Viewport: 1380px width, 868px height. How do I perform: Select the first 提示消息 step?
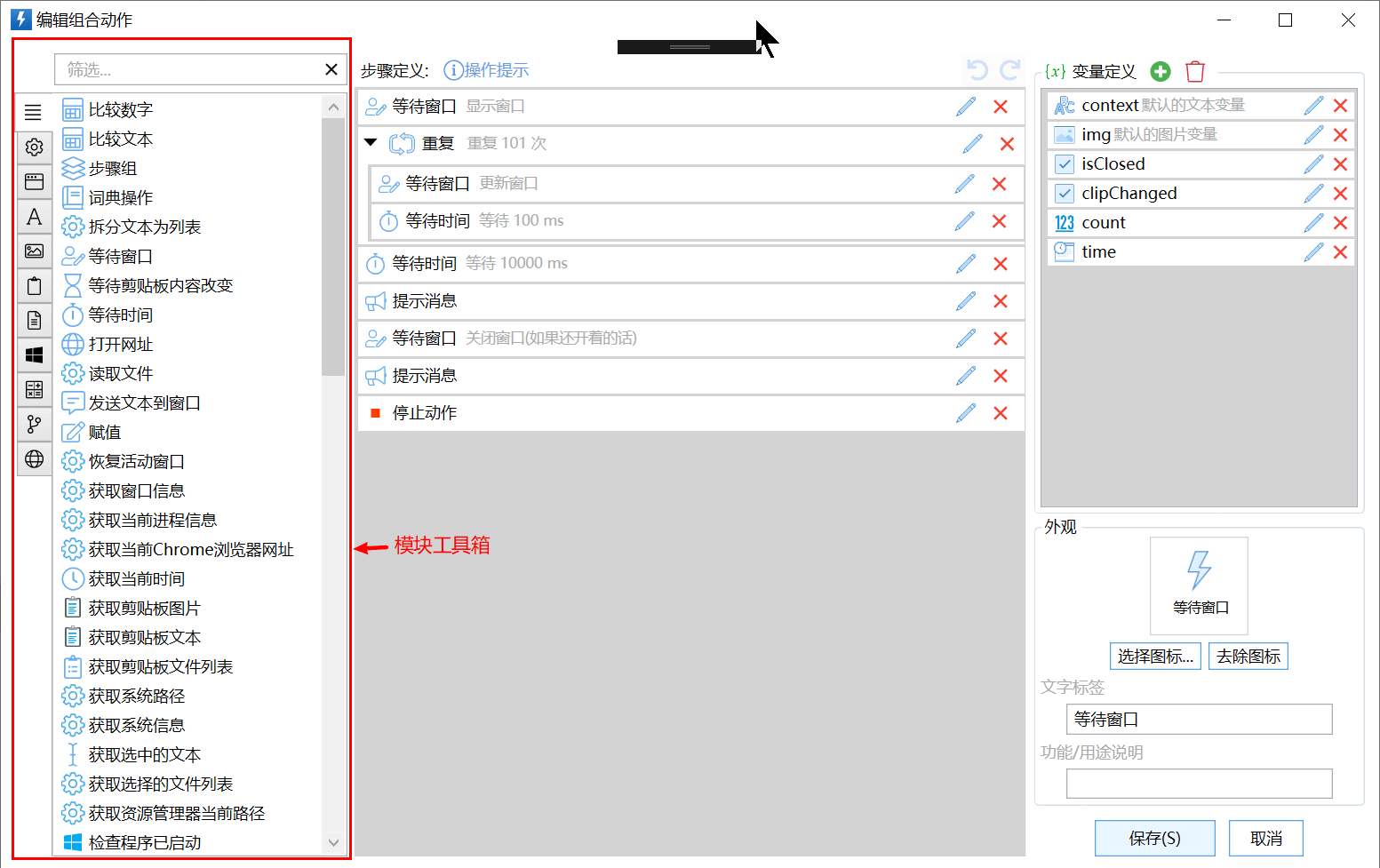(x=690, y=301)
